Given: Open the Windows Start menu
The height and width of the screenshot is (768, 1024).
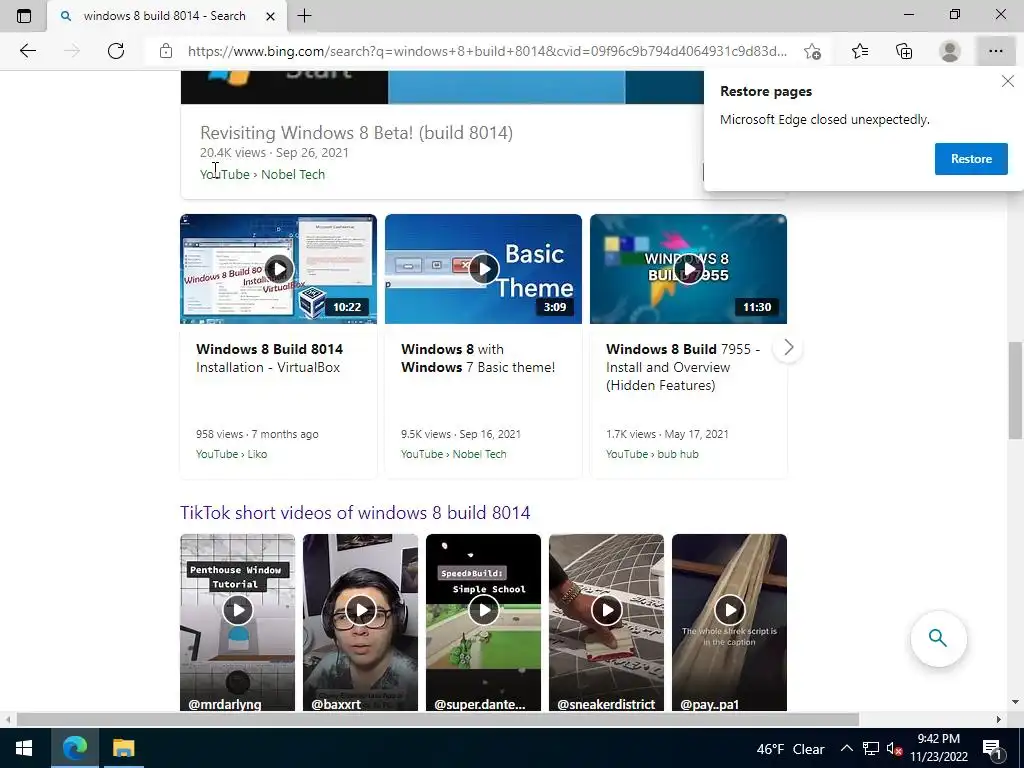Looking at the screenshot, I should [24, 748].
